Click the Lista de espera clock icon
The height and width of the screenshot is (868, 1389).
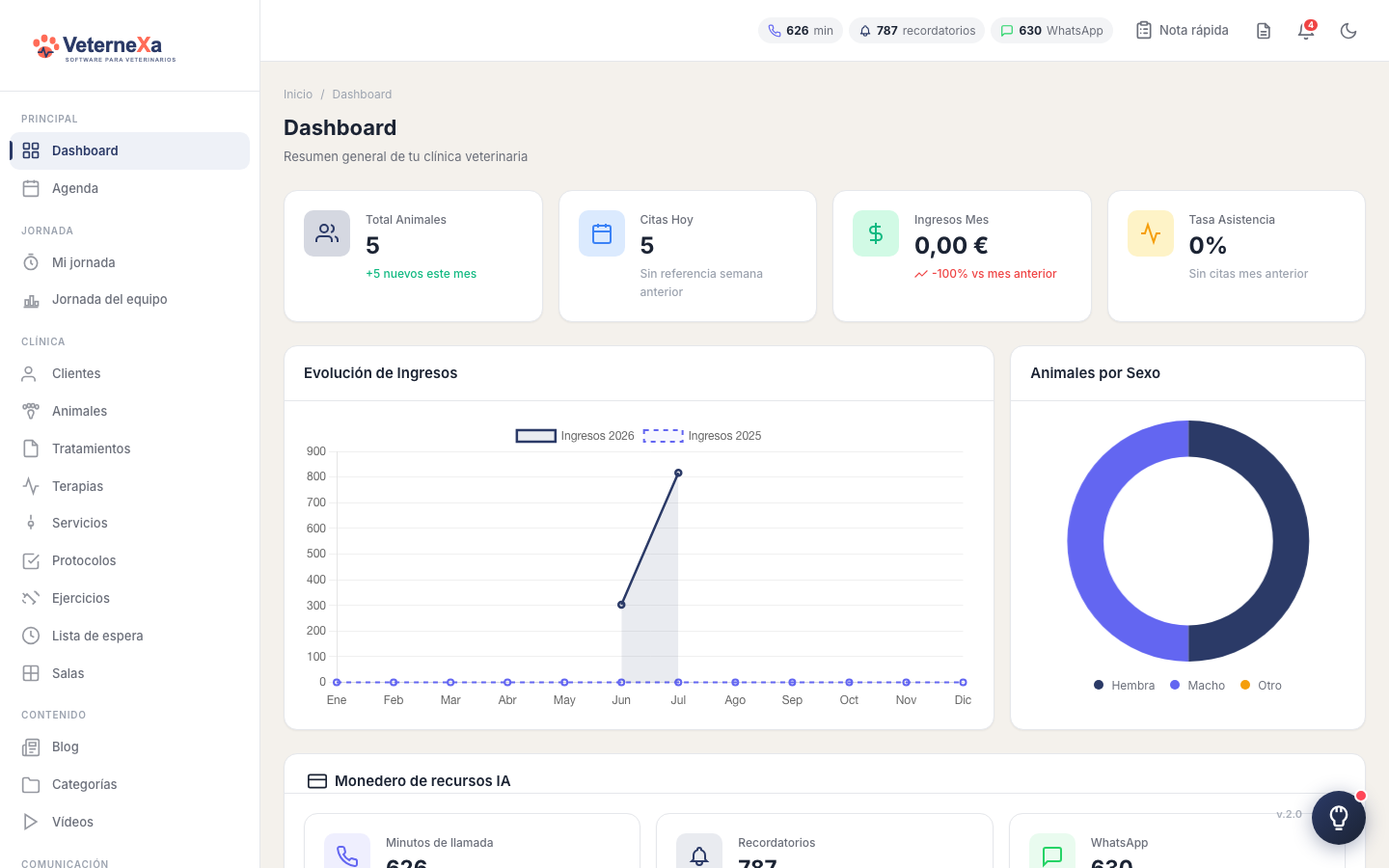pyautogui.click(x=31, y=636)
